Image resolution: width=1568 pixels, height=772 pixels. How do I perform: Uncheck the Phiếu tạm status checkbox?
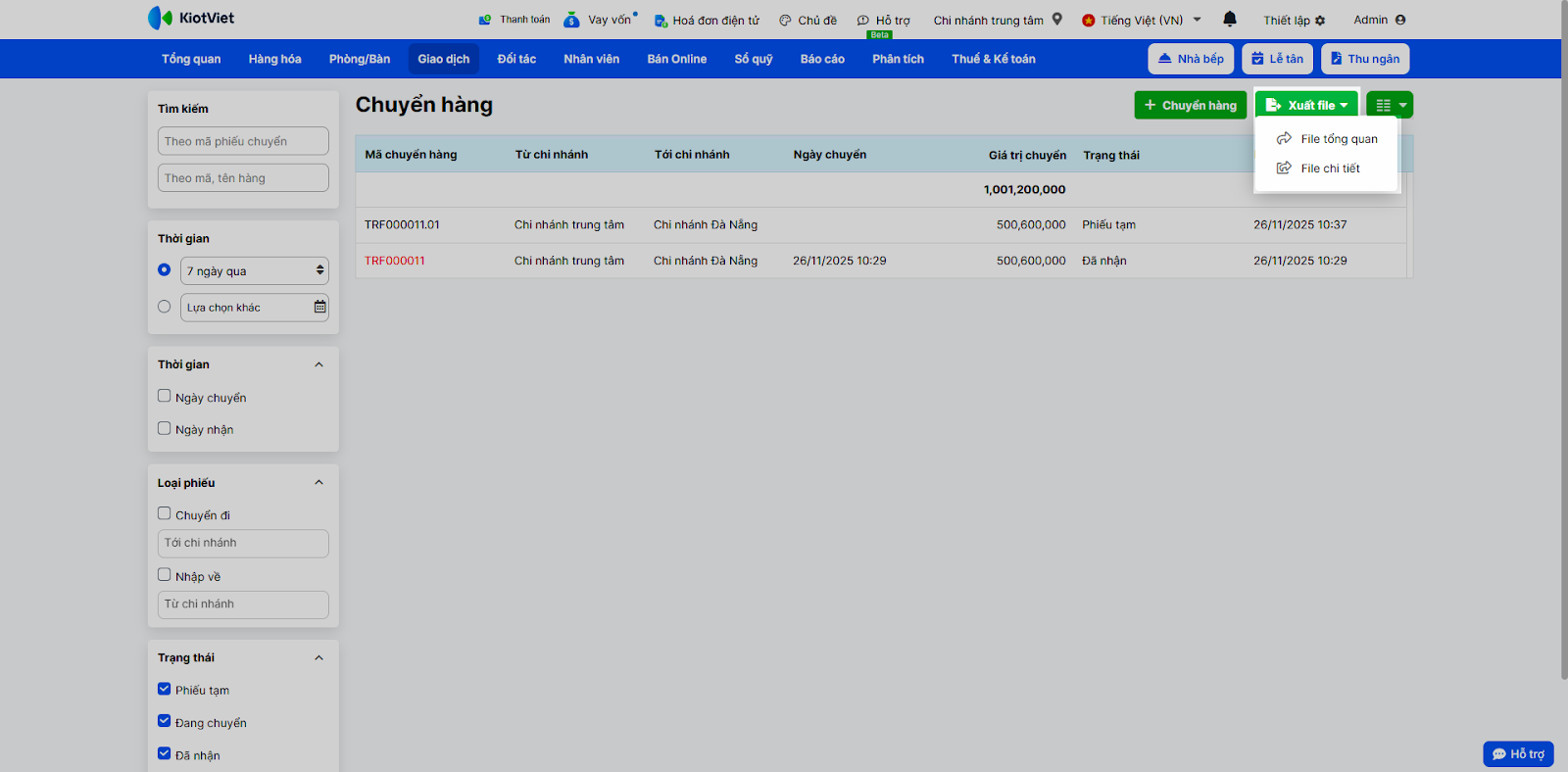click(165, 689)
